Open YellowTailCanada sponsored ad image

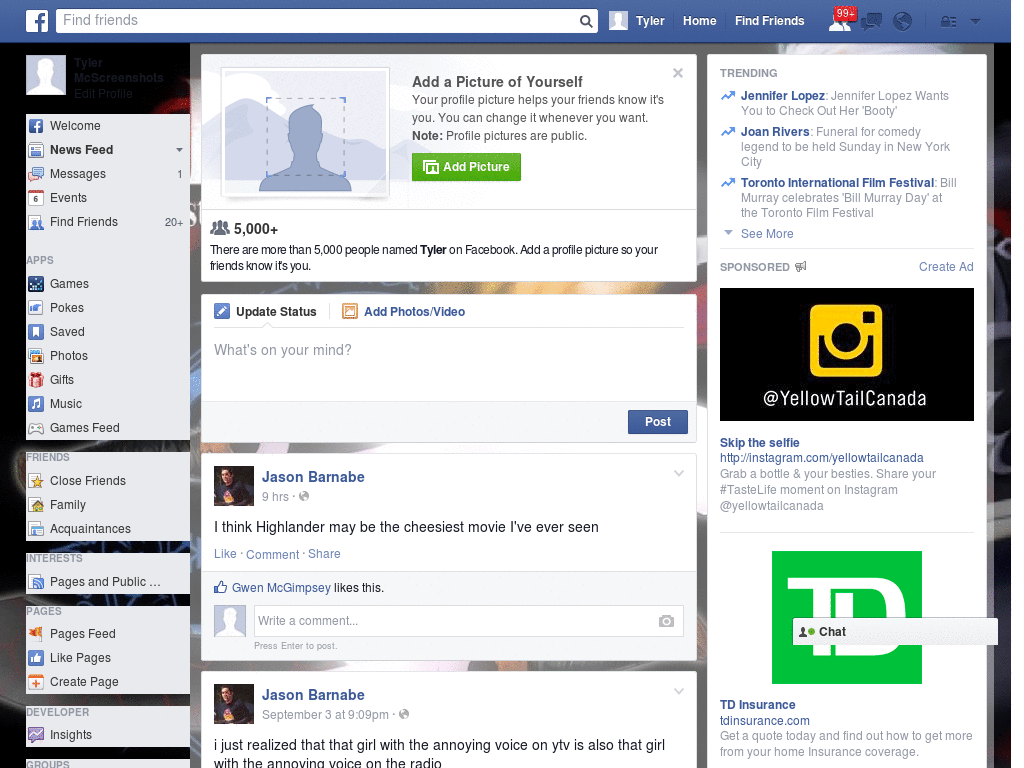tap(846, 355)
